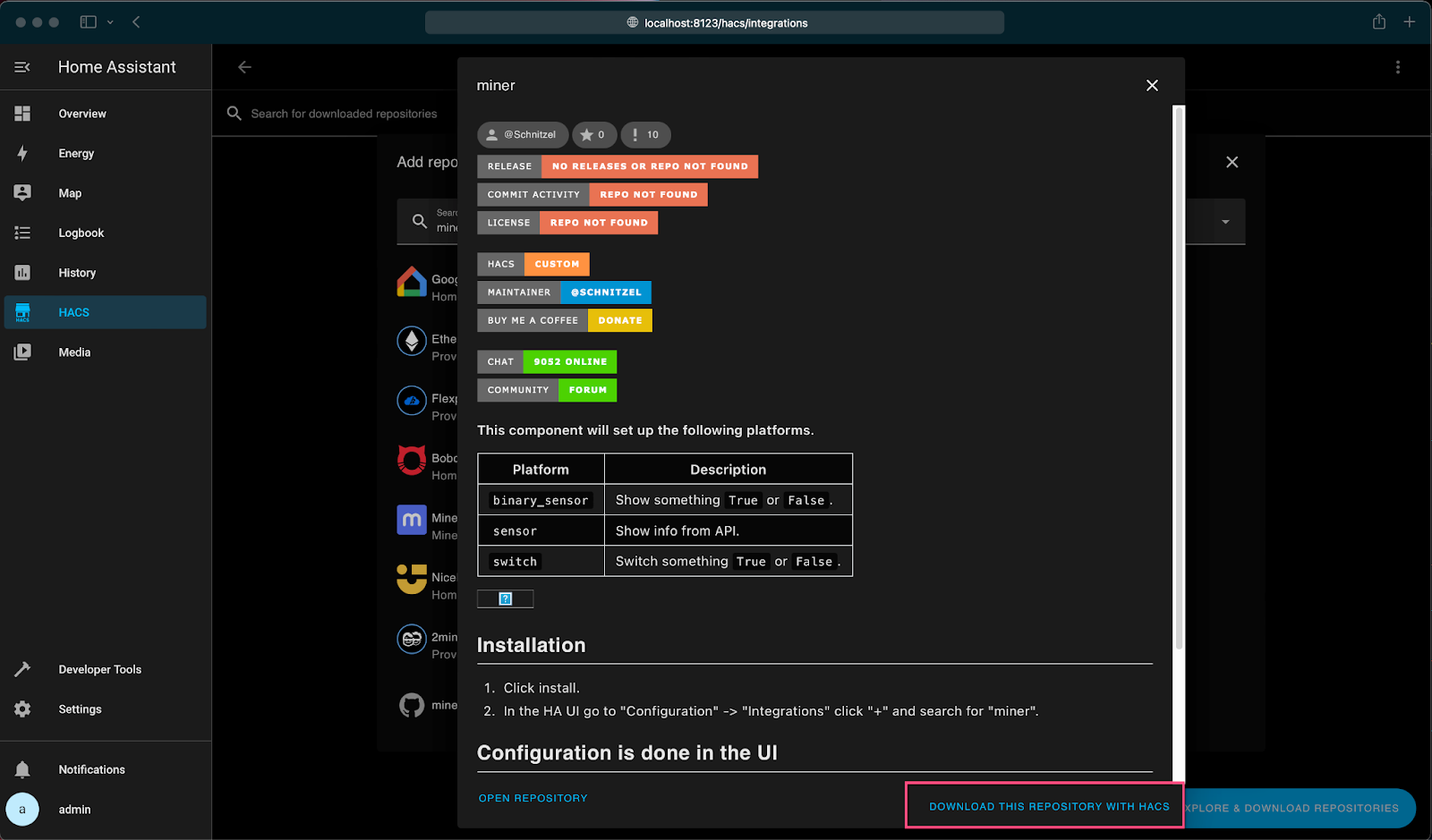Viewport: 1432px width, 840px height.
Task: Click the Community Forum badge
Action: 547,390
